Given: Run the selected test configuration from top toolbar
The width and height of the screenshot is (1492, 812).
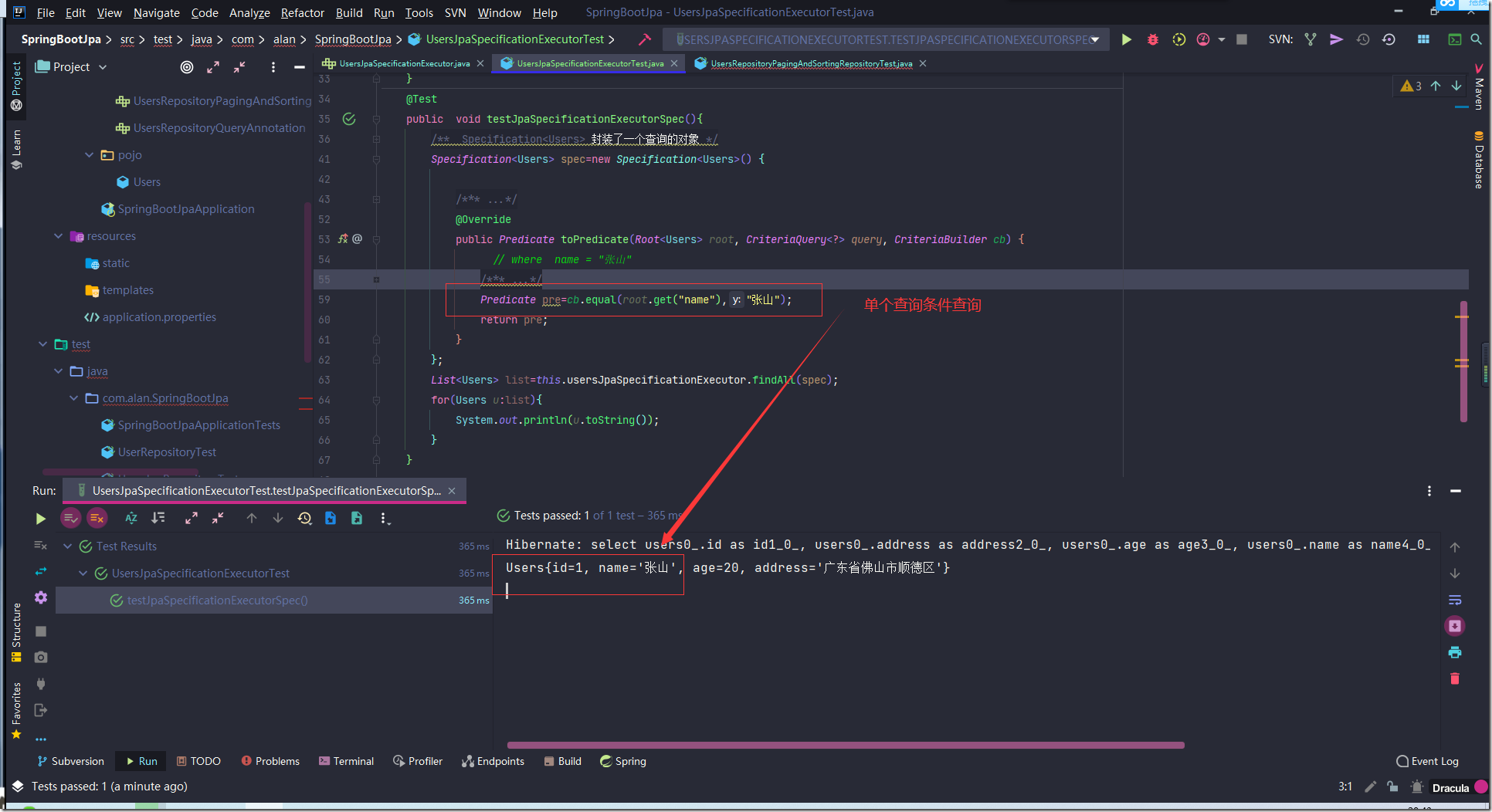Looking at the screenshot, I should (x=1127, y=39).
